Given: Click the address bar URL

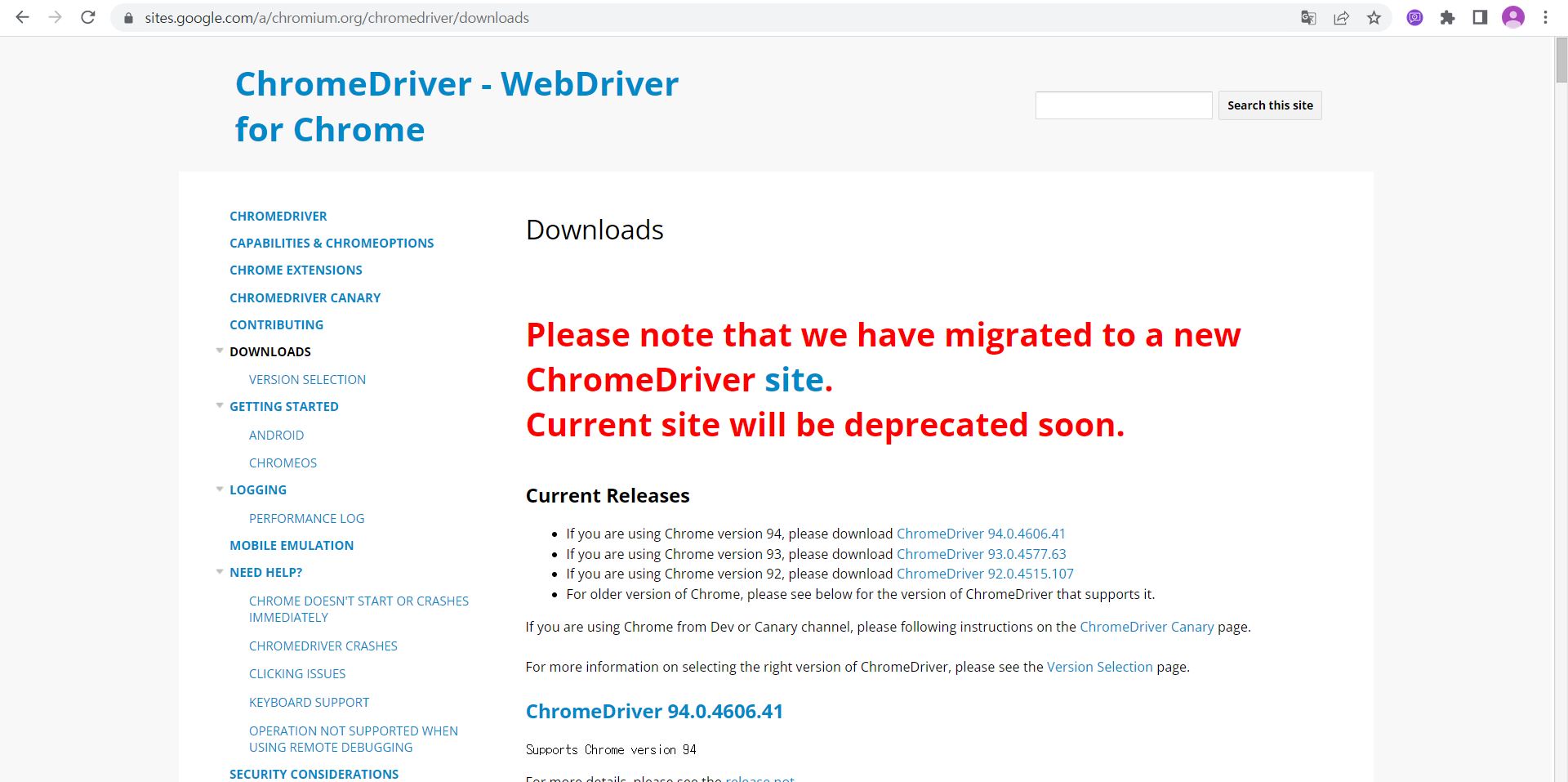Looking at the screenshot, I should click(336, 18).
